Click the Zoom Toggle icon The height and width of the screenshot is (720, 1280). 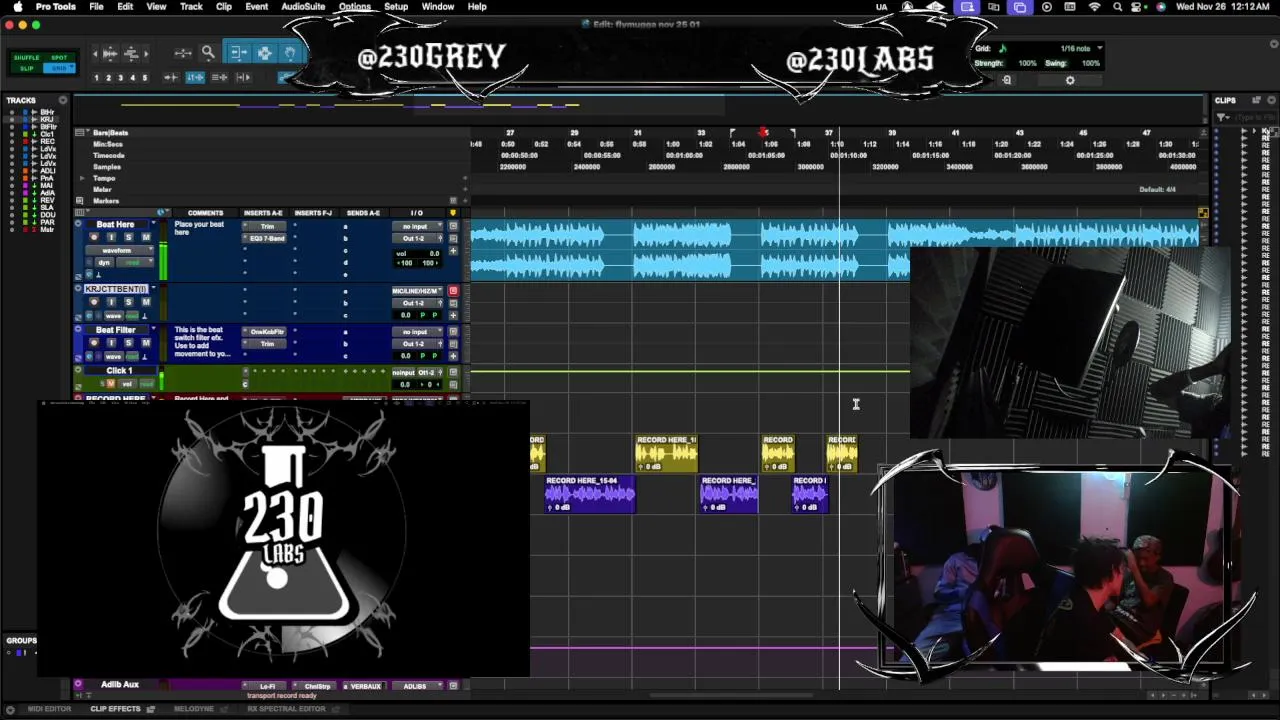(183, 53)
